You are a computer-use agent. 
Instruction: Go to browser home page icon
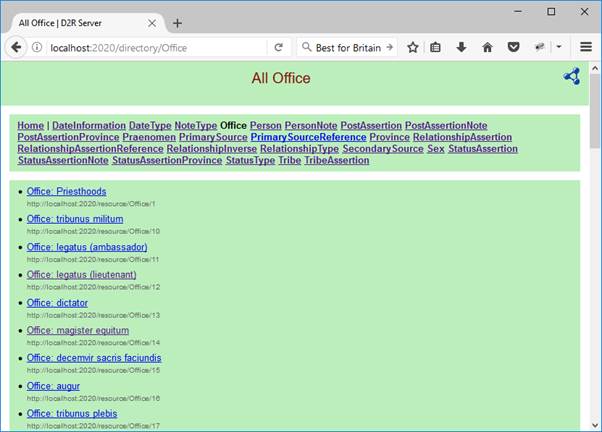click(487, 47)
